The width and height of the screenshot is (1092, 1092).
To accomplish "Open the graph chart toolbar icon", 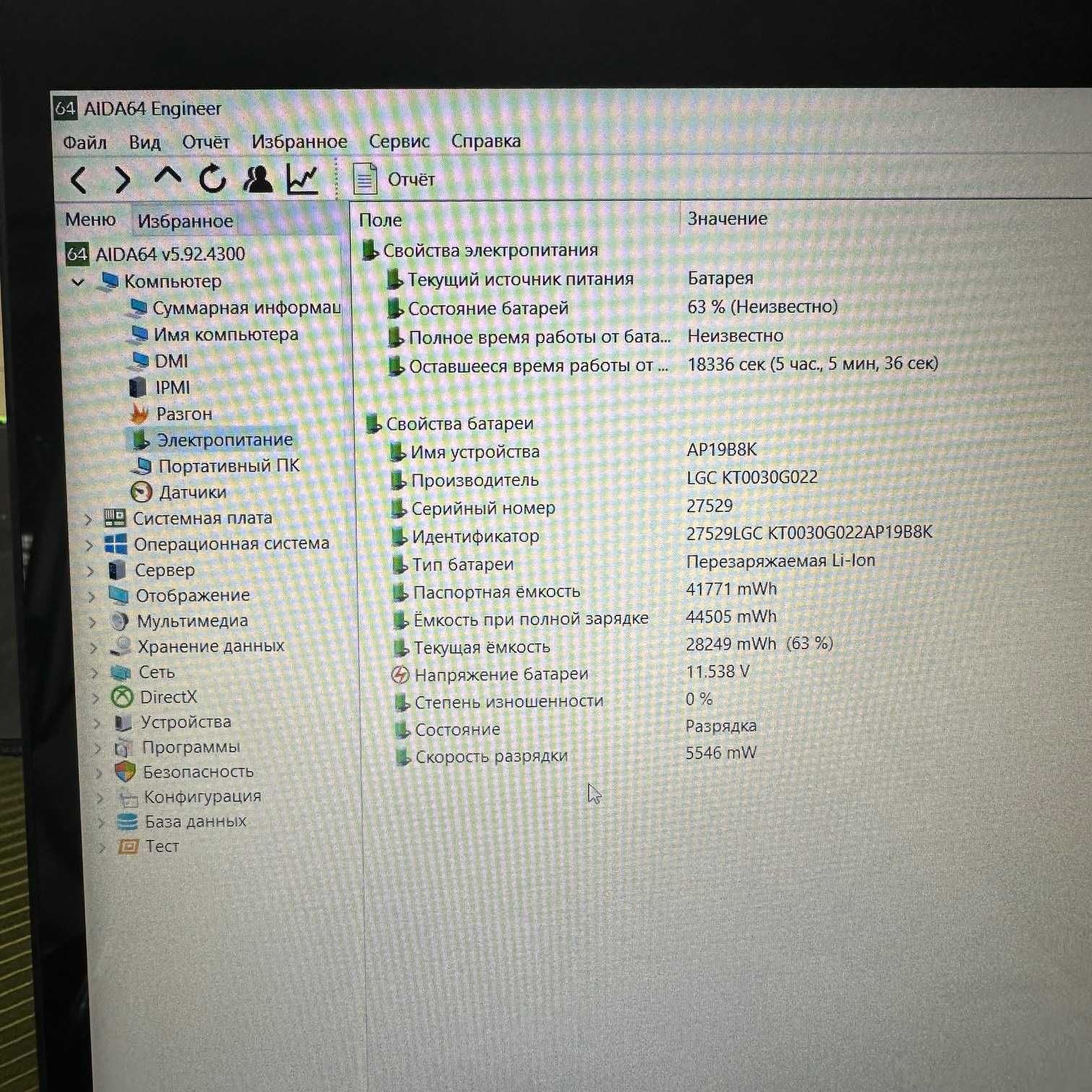I will 303,178.
